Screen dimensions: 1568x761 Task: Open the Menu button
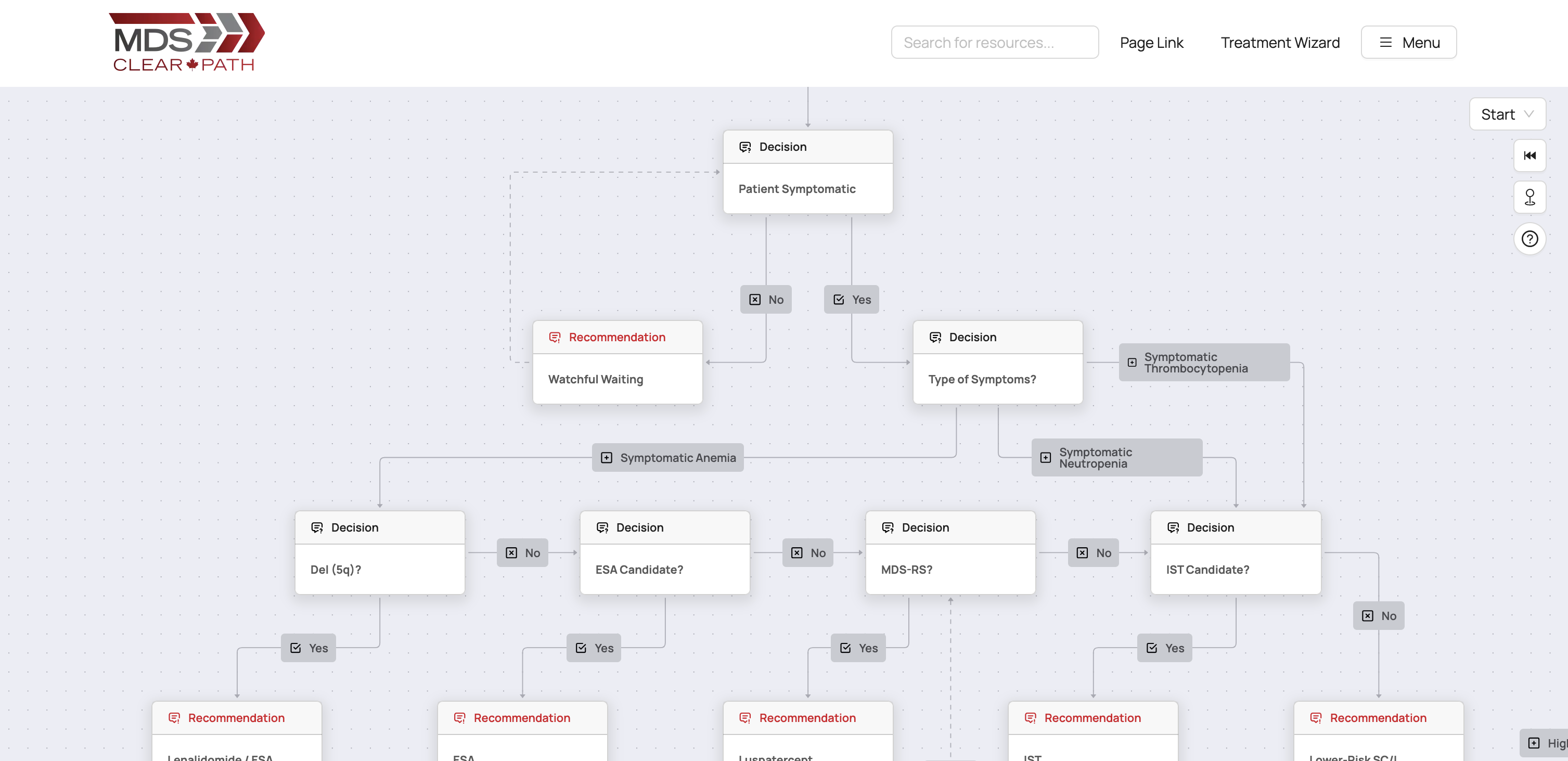1408,43
